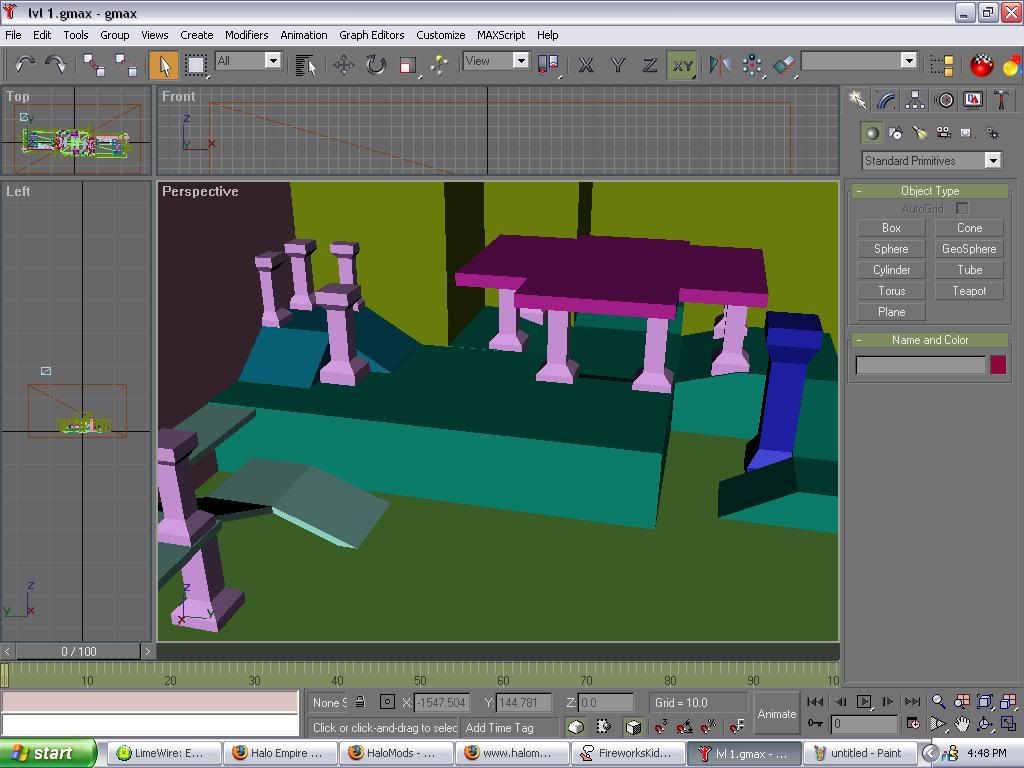
Task: Click the Teapot button
Action: (x=969, y=291)
